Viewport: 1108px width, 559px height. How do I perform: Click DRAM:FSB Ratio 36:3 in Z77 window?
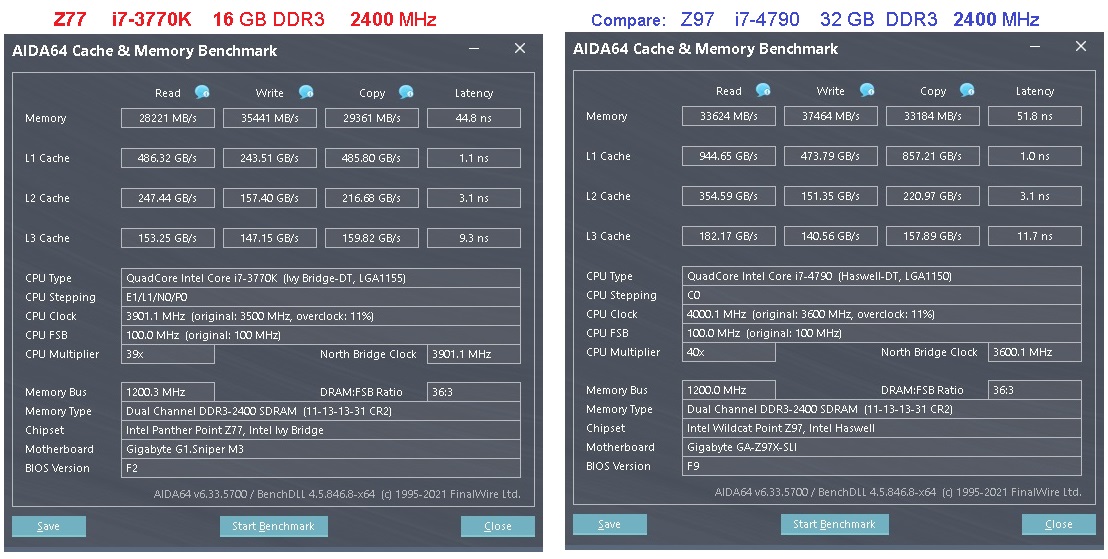tap(474, 392)
